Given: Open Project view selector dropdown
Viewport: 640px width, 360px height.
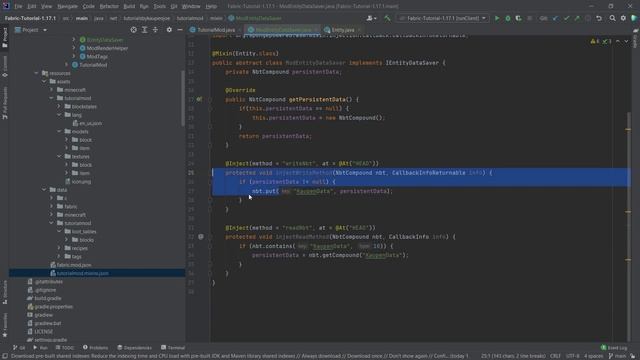Looking at the screenshot, I should click(x=31, y=30).
